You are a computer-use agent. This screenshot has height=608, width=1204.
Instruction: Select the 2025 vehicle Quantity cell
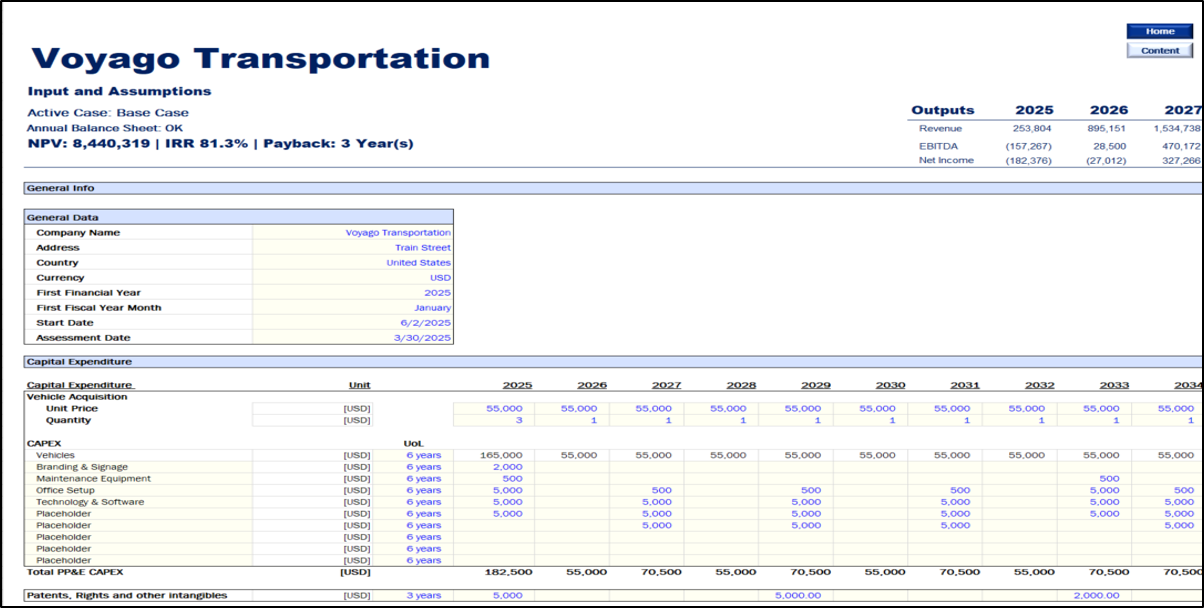tap(494, 421)
